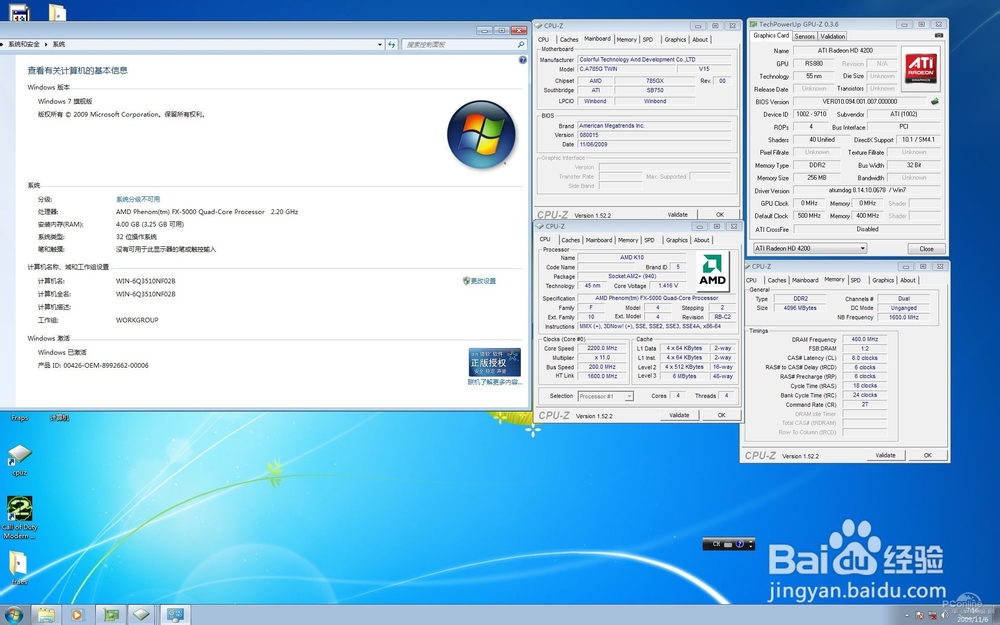Click the CH input language indicator
1000x625 pixels.
tap(716, 544)
